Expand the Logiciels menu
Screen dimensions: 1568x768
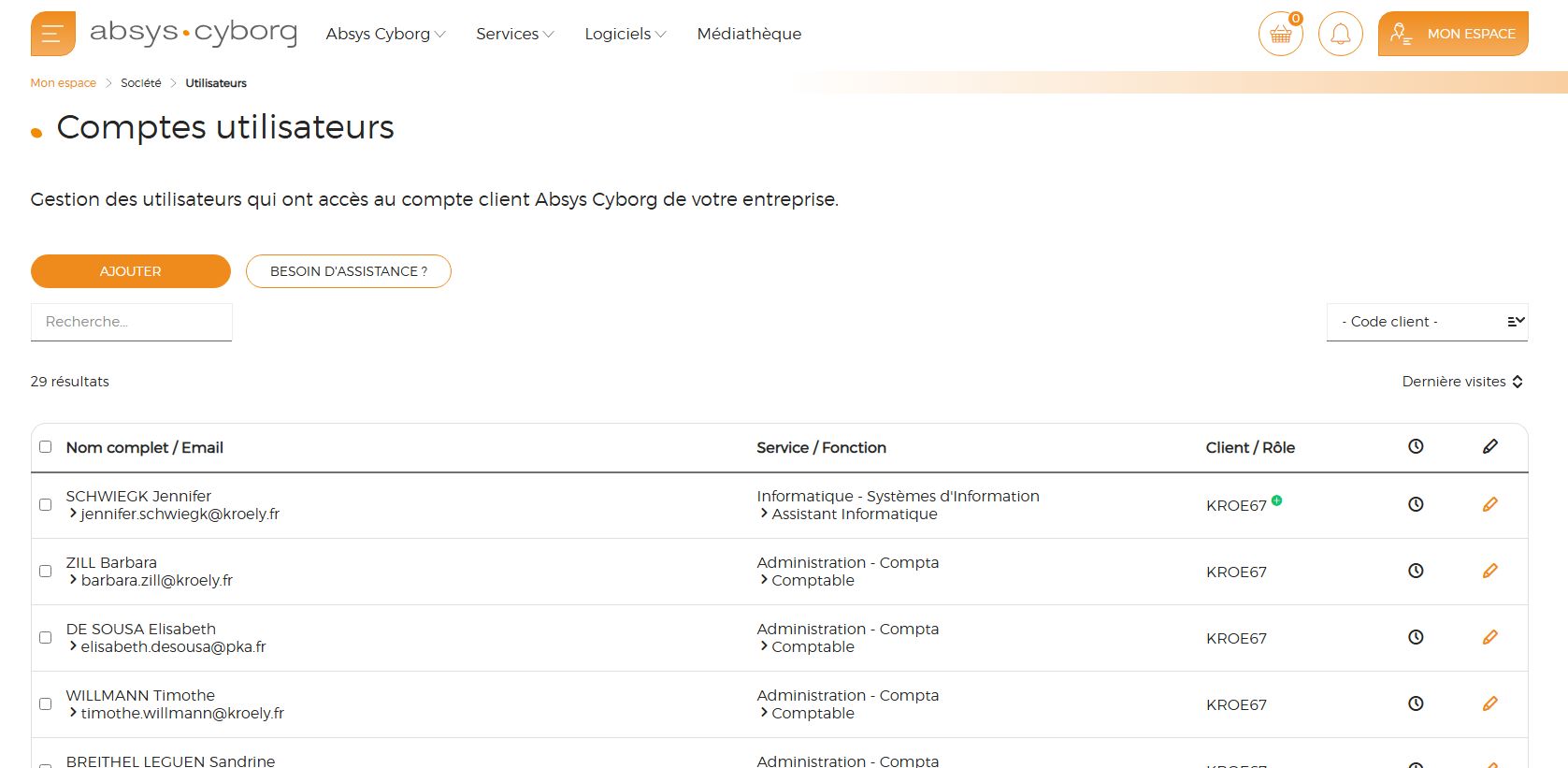pos(625,34)
